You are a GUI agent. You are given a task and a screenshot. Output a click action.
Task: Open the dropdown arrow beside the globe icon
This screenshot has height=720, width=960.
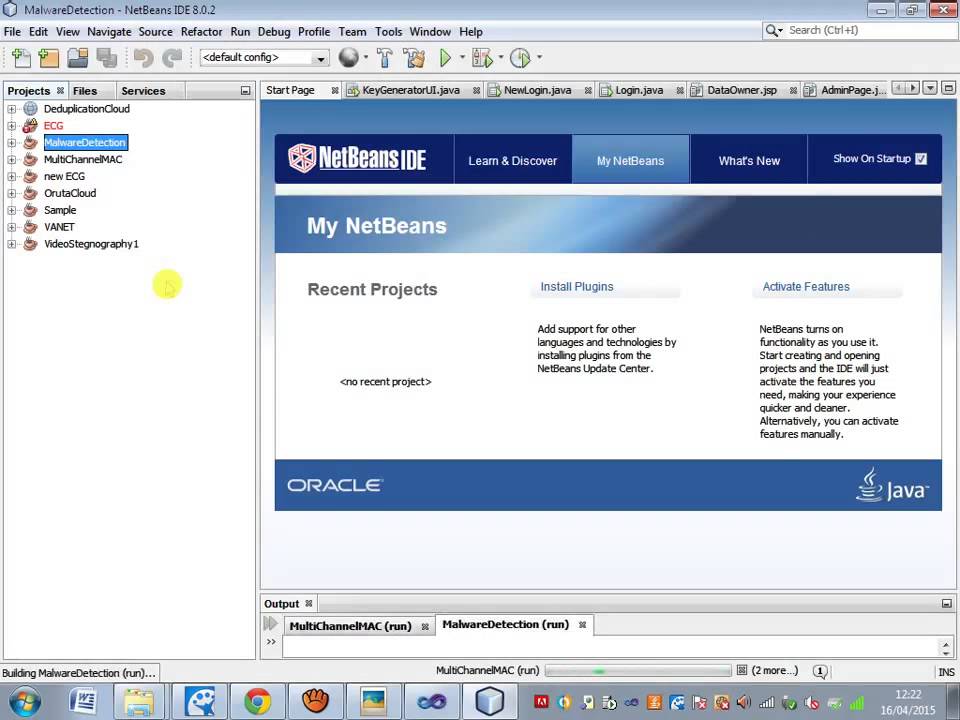click(x=366, y=58)
